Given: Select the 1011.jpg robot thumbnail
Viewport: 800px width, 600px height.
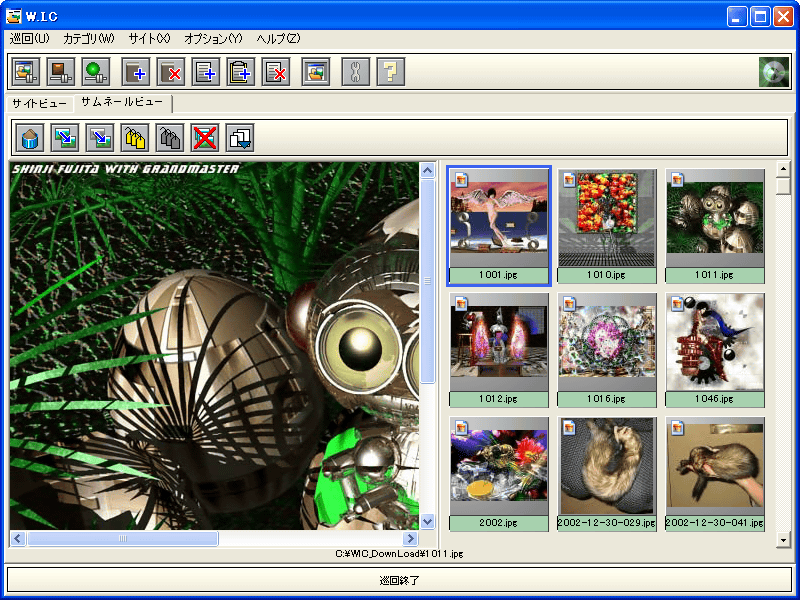Looking at the screenshot, I should pos(715,226).
